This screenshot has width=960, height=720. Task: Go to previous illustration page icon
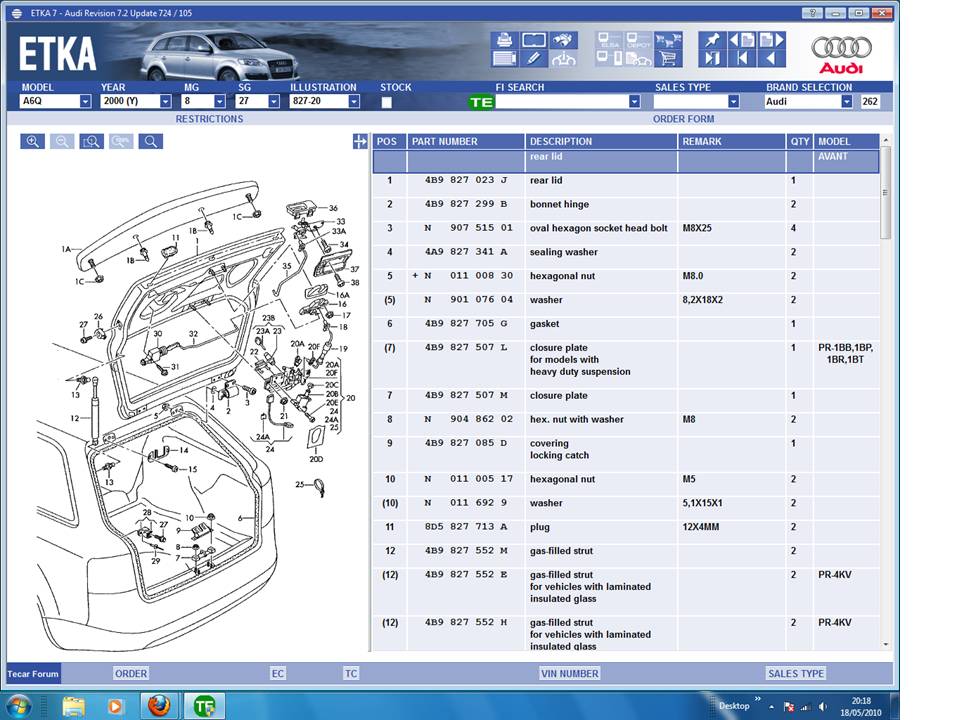click(x=742, y=40)
